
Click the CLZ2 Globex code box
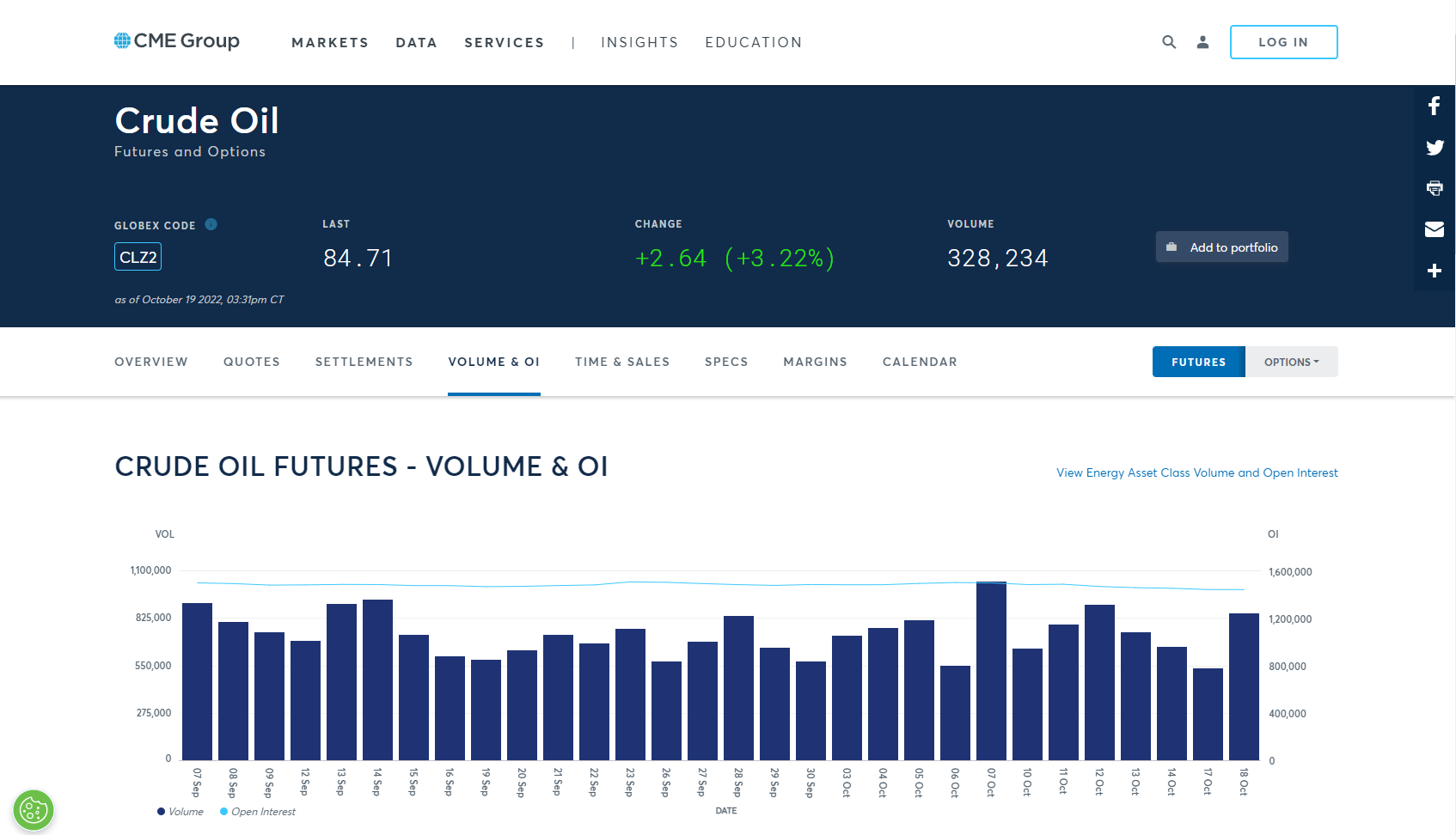click(138, 257)
